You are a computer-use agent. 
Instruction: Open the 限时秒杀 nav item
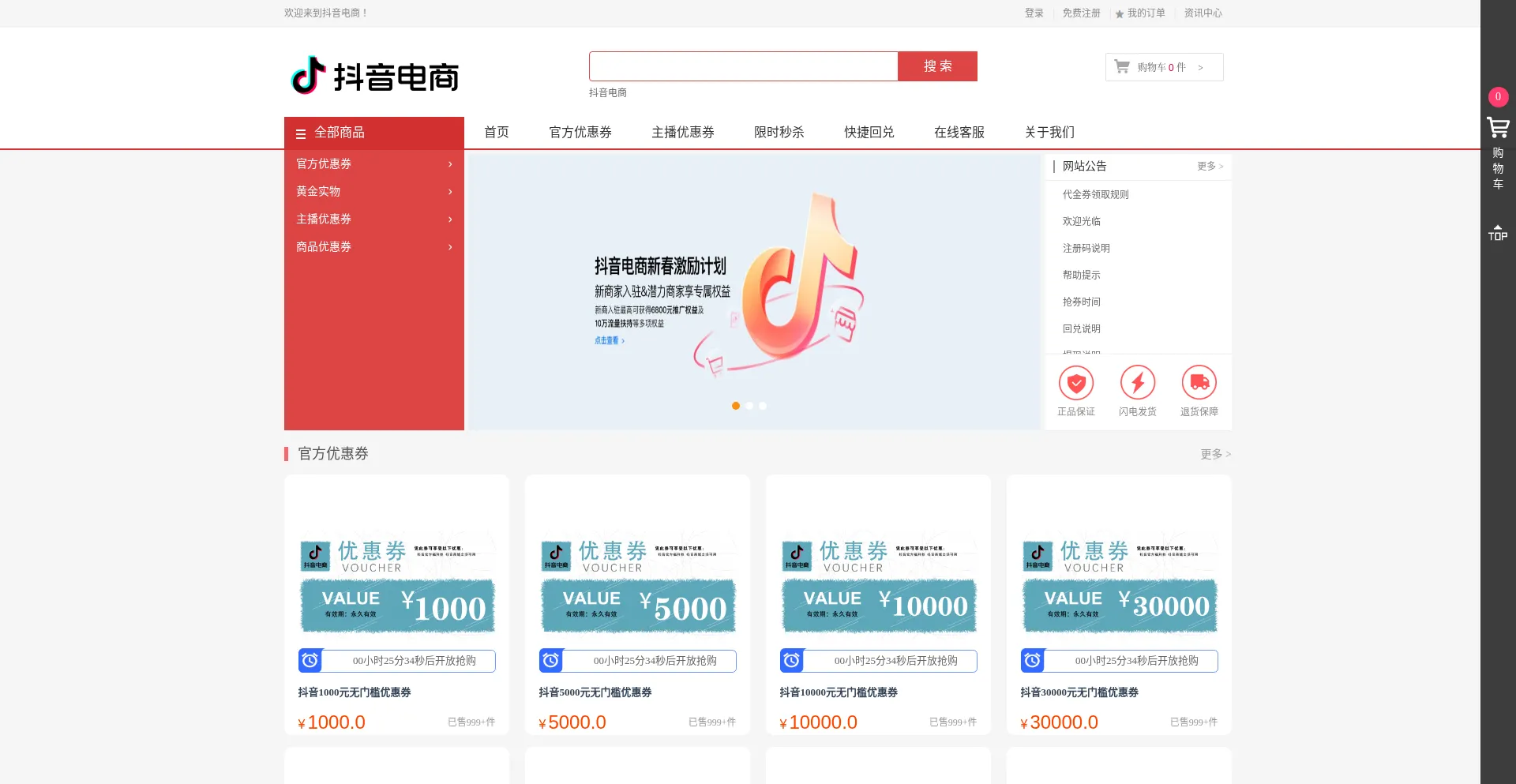click(x=779, y=133)
